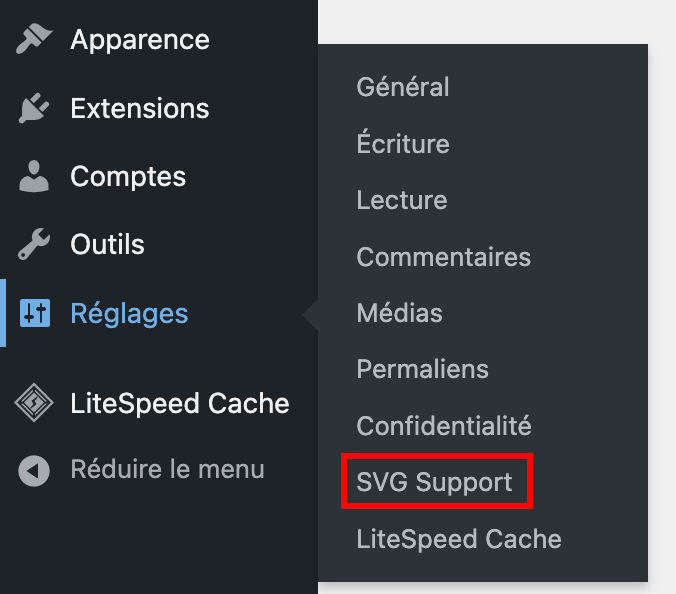The image size is (676, 594).
Task: Click the Outils wrench icon
Action: click(35, 245)
